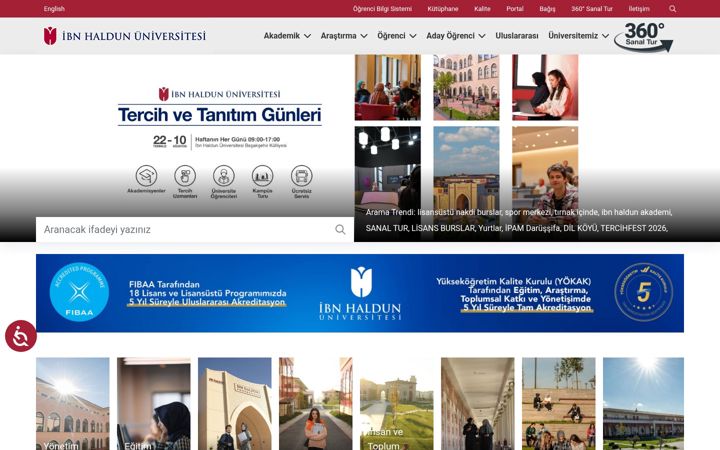Click the arched corridor thumbnail card
This screenshot has height=450, width=720.
coord(478,404)
